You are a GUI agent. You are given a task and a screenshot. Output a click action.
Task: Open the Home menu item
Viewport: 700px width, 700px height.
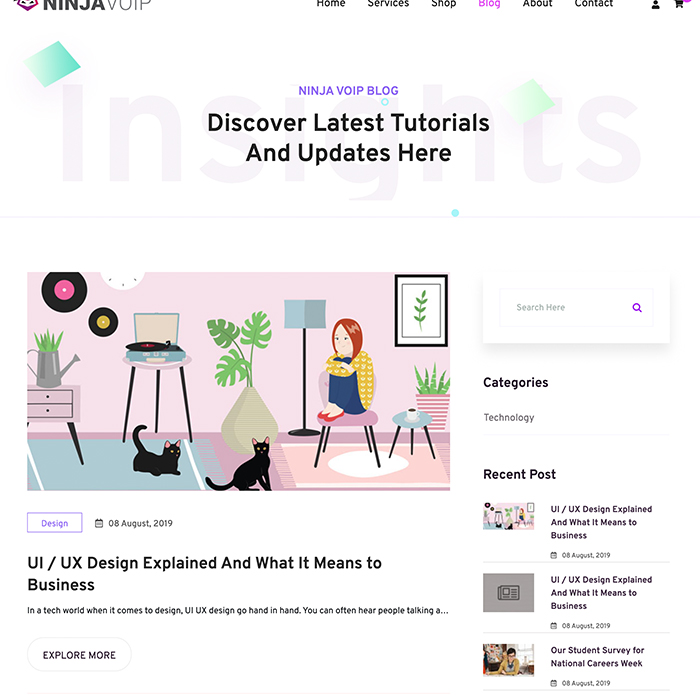(331, 4)
